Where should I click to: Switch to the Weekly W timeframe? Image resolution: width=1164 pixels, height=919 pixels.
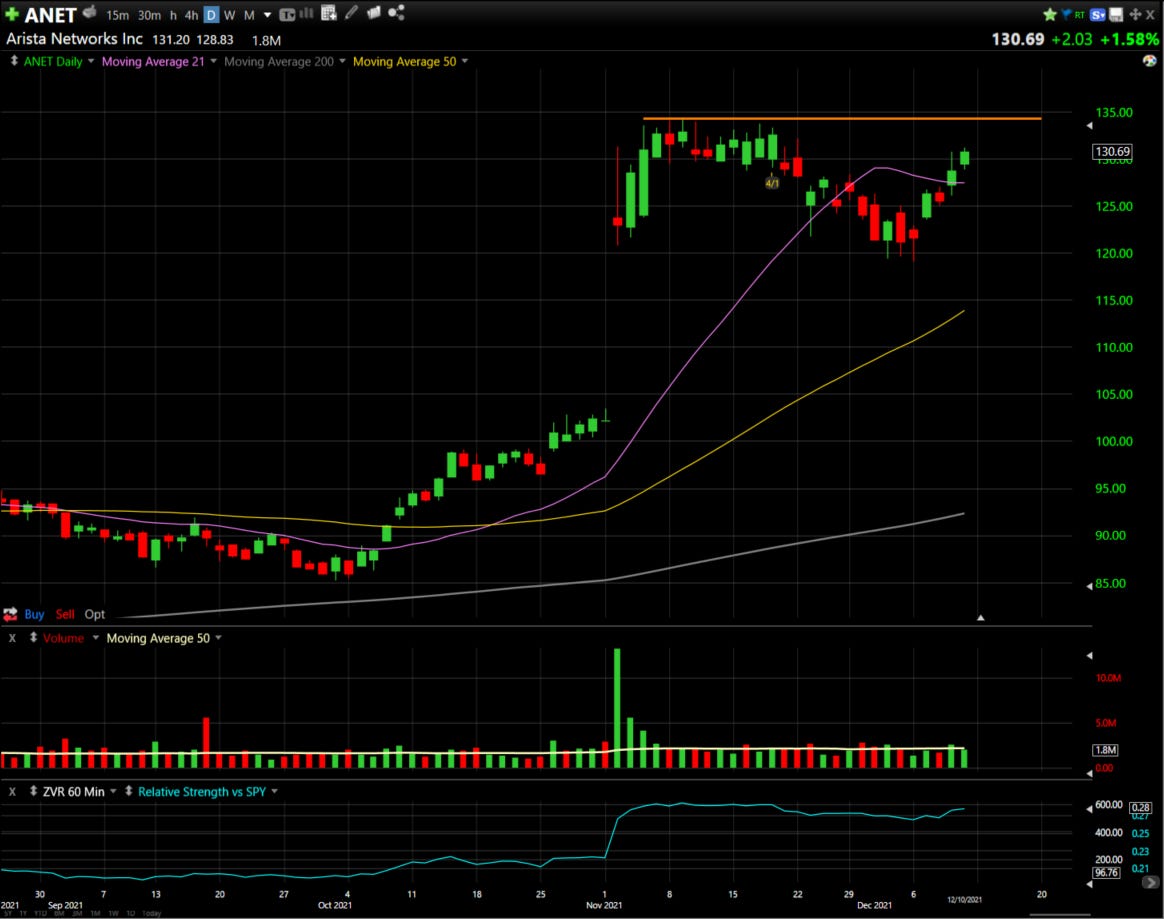[x=229, y=15]
